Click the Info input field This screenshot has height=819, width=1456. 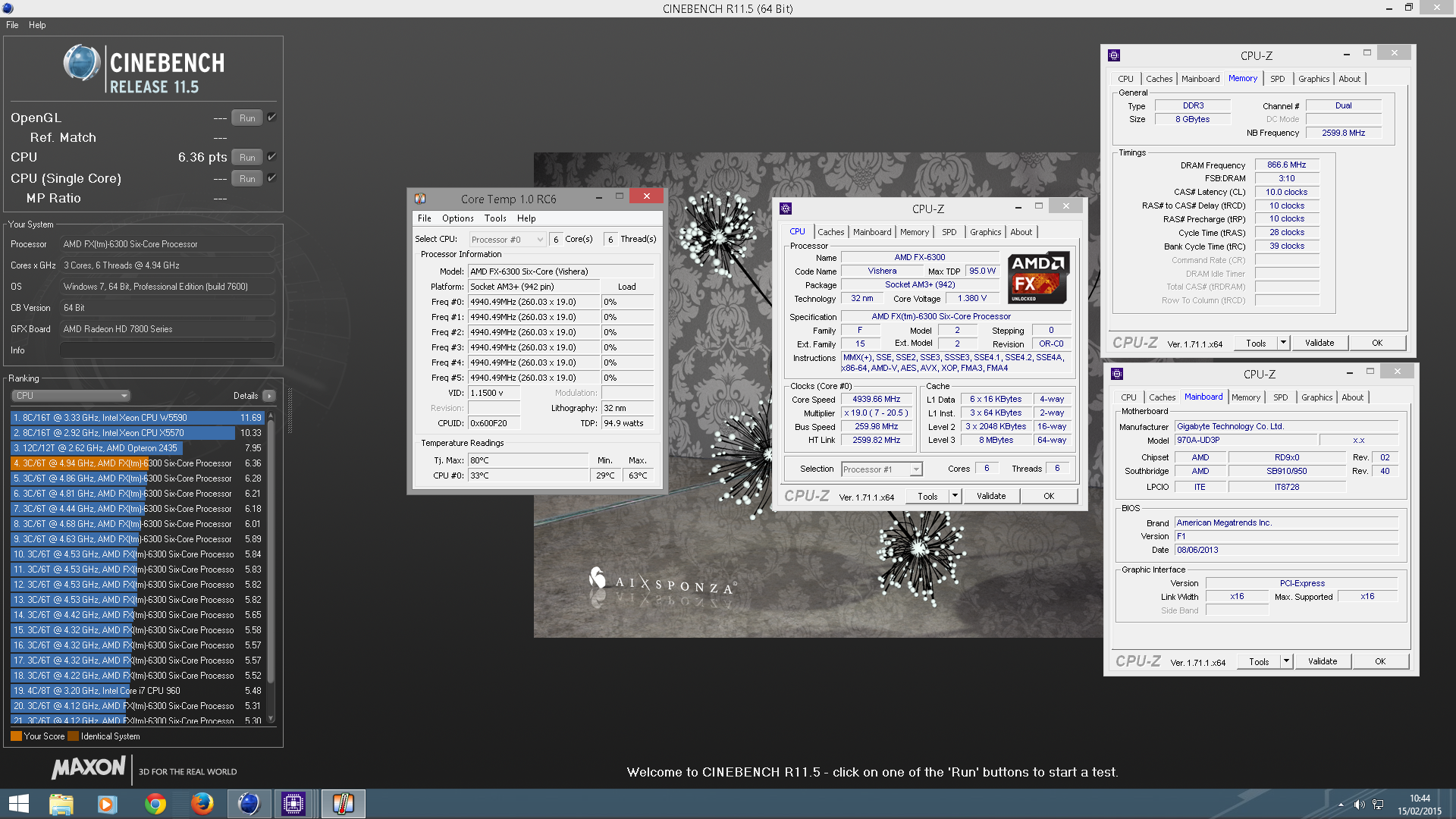pyautogui.click(x=167, y=350)
